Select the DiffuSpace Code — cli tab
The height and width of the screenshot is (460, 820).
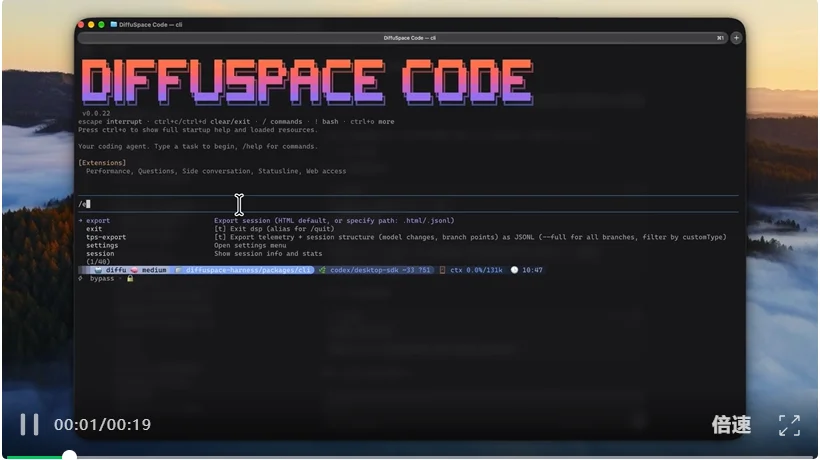[402, 38]
